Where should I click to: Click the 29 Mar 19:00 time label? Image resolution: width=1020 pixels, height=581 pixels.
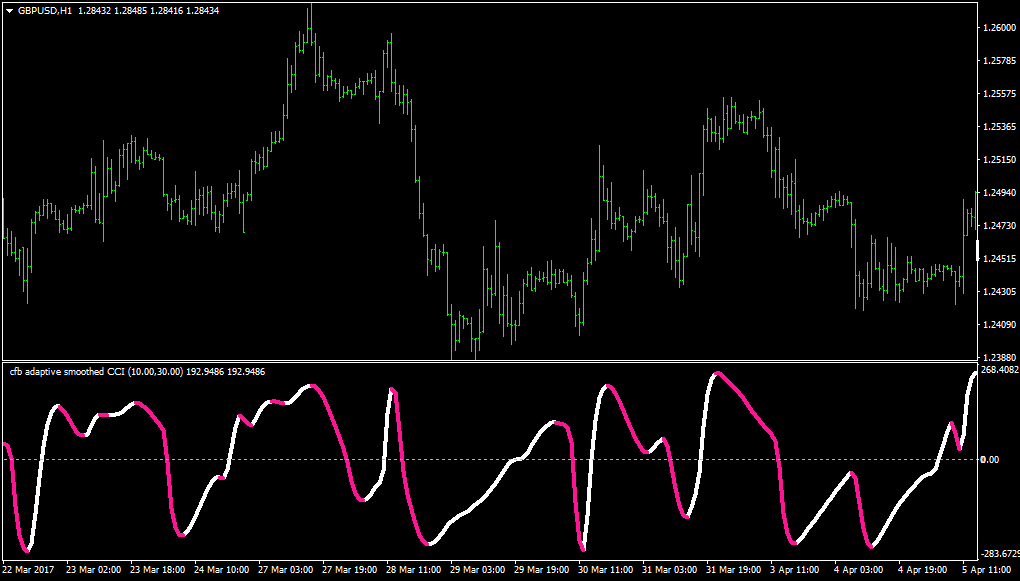542,569
